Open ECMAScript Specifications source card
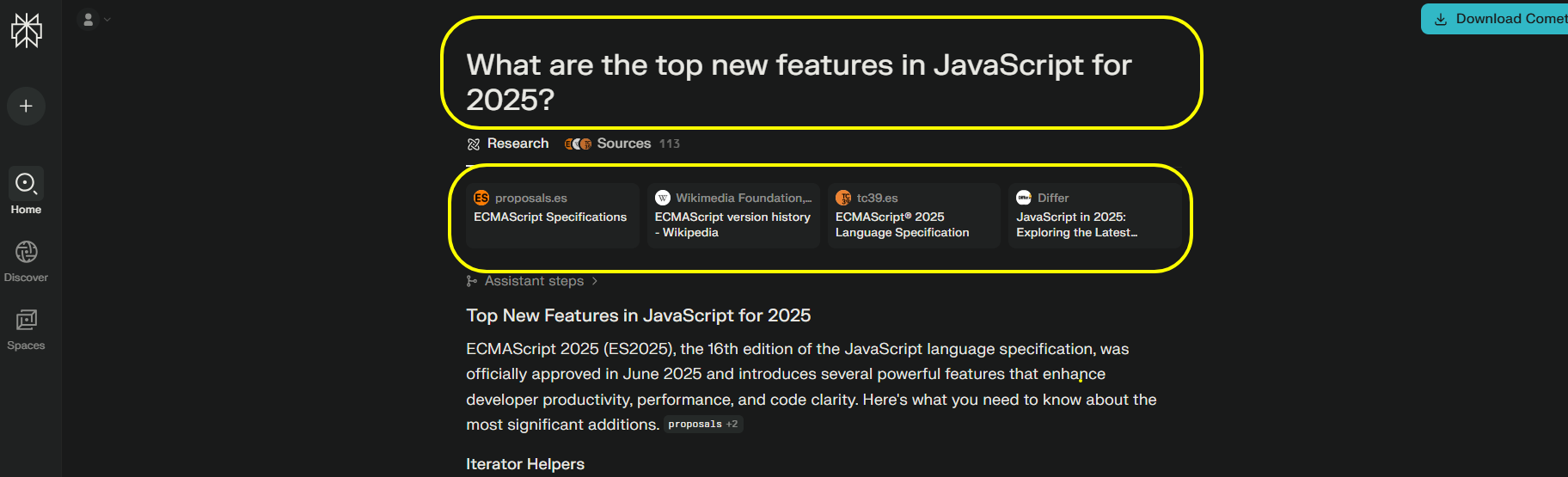The width and height of the screenshot is (1568, 477). (x=552, y=217)
